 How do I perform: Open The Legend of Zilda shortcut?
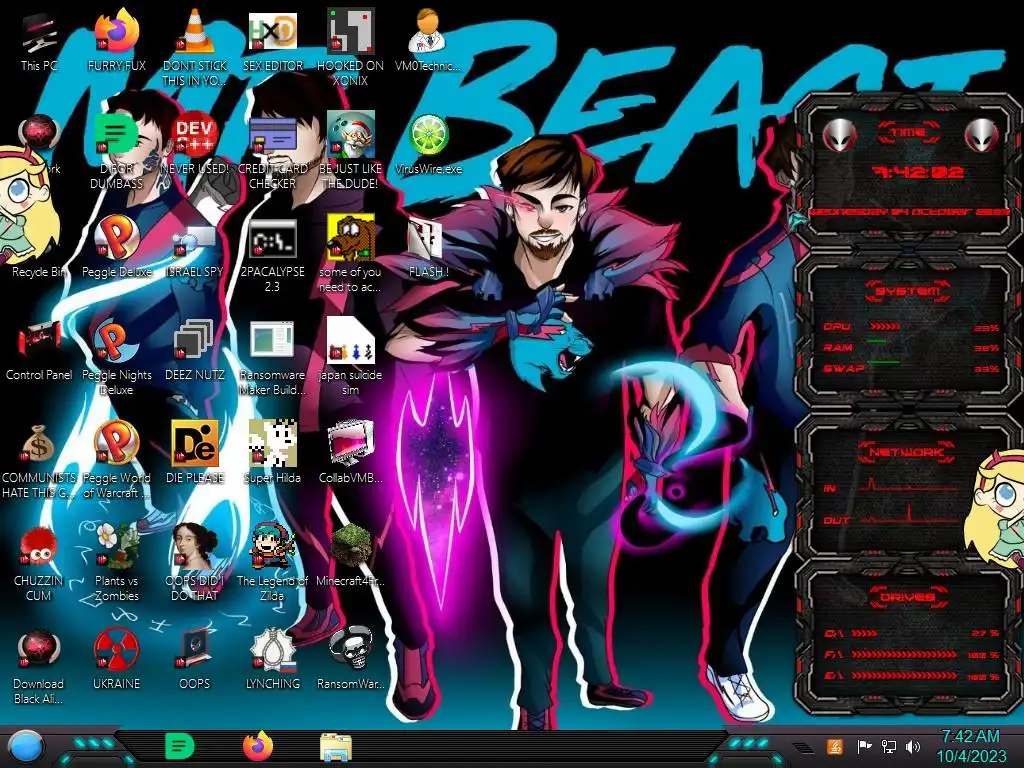(x=272, y=564)
